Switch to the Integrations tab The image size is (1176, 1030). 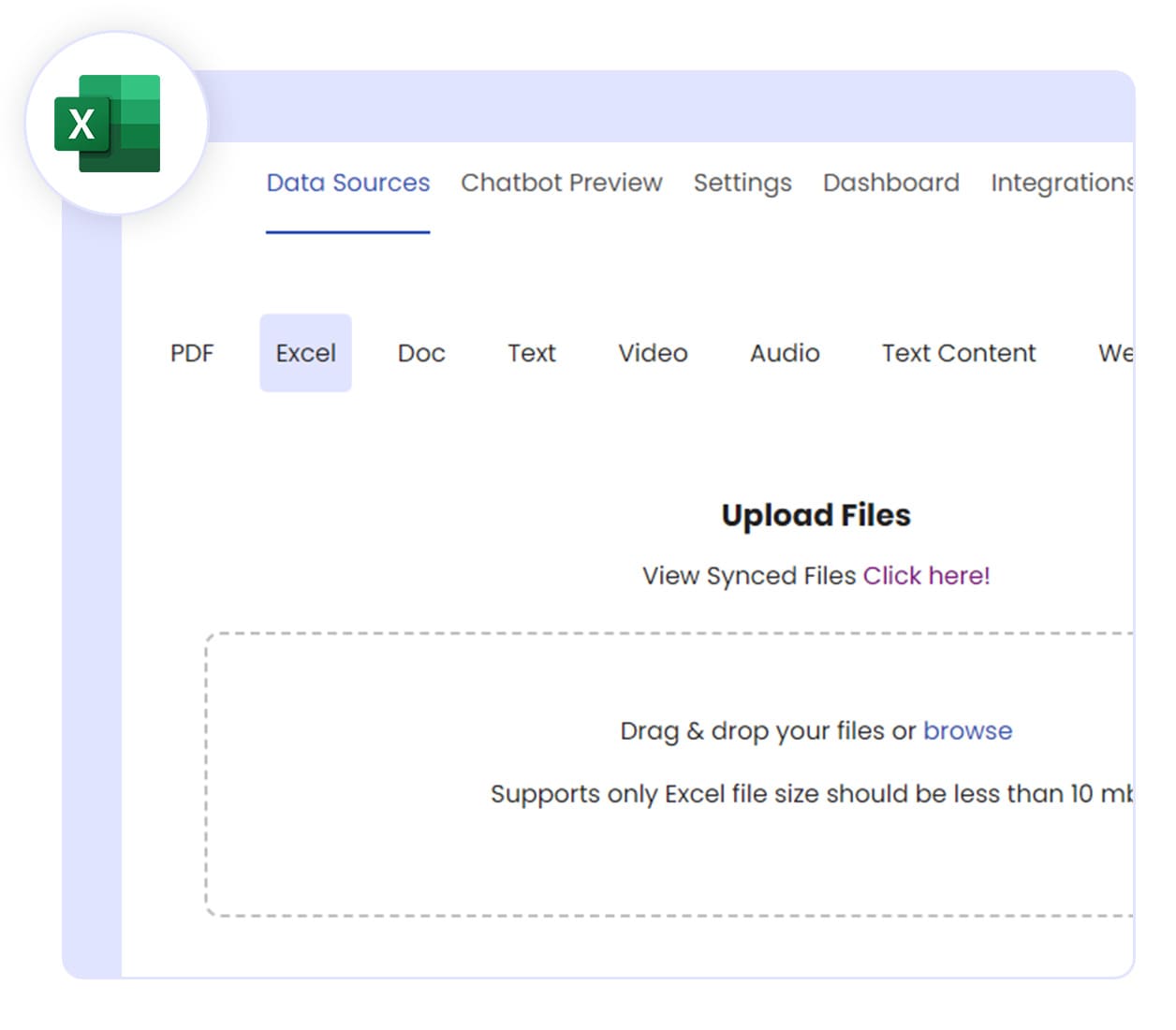tap(1062, 183)
